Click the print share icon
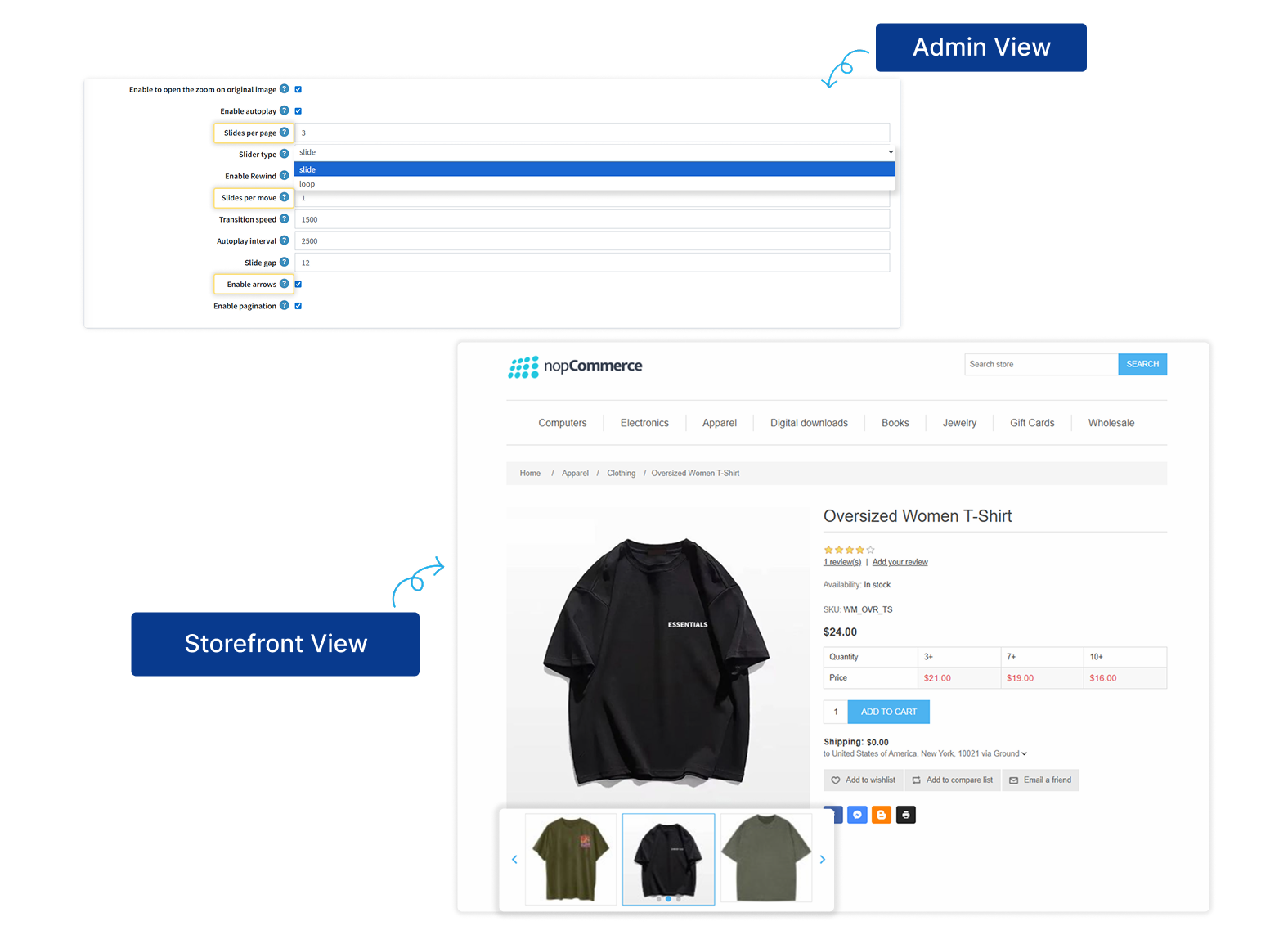1288x935 pixels. [x=906, y=815]
